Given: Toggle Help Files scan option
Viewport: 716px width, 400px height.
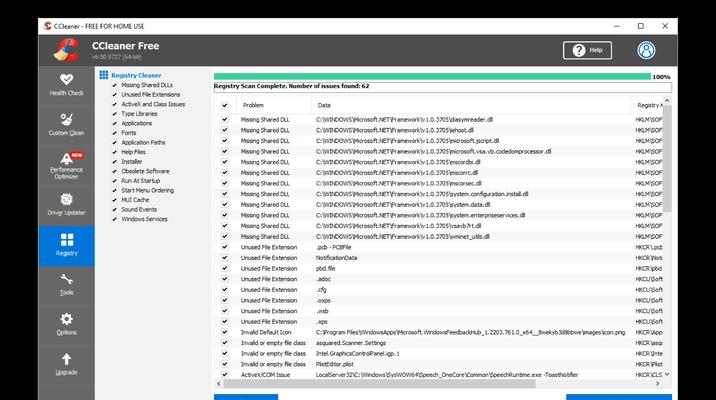Looking at the screenshot, I should click(x=115, y=153).
